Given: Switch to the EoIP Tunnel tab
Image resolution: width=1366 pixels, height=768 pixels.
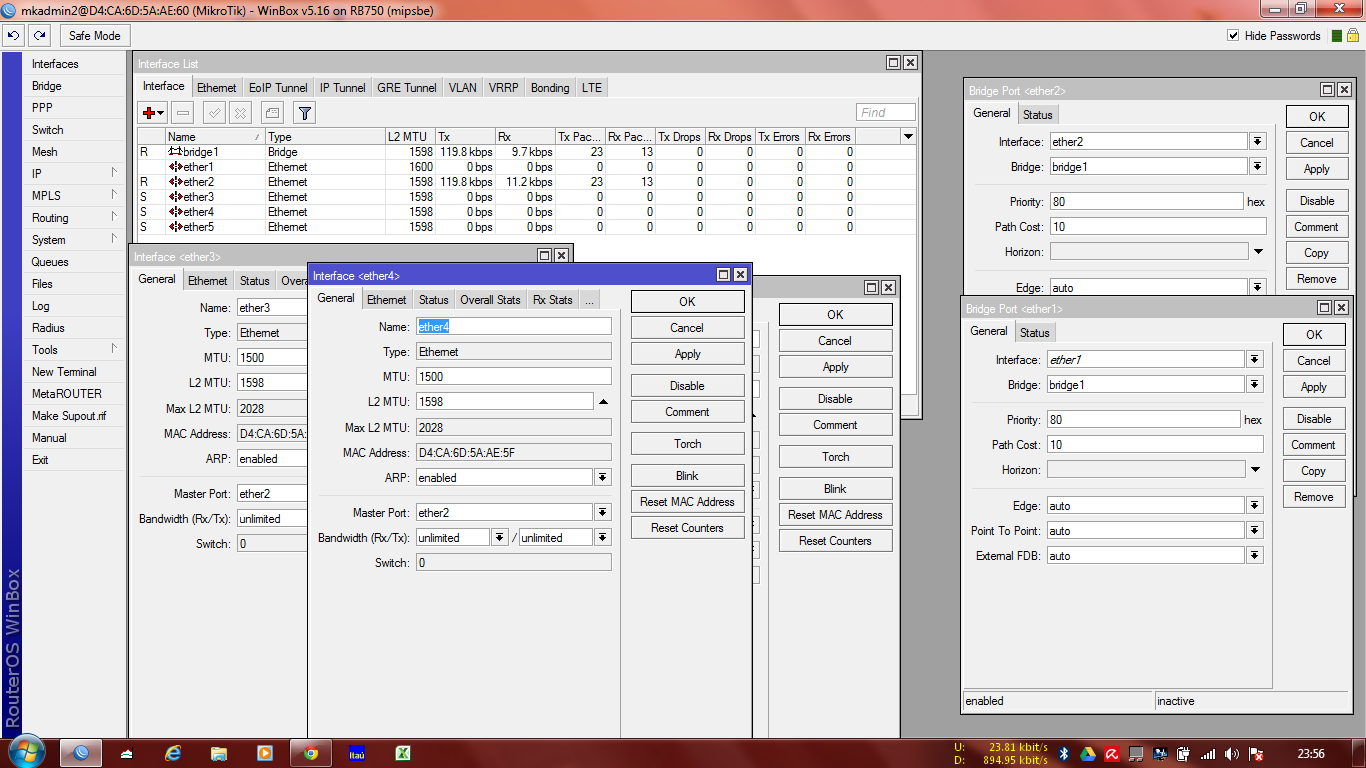Looking at the screenshot, I should [278, 88].
